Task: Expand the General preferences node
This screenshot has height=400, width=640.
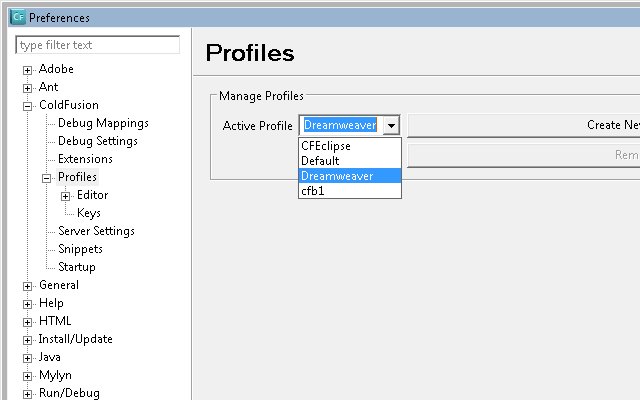Action: [27, 286]
